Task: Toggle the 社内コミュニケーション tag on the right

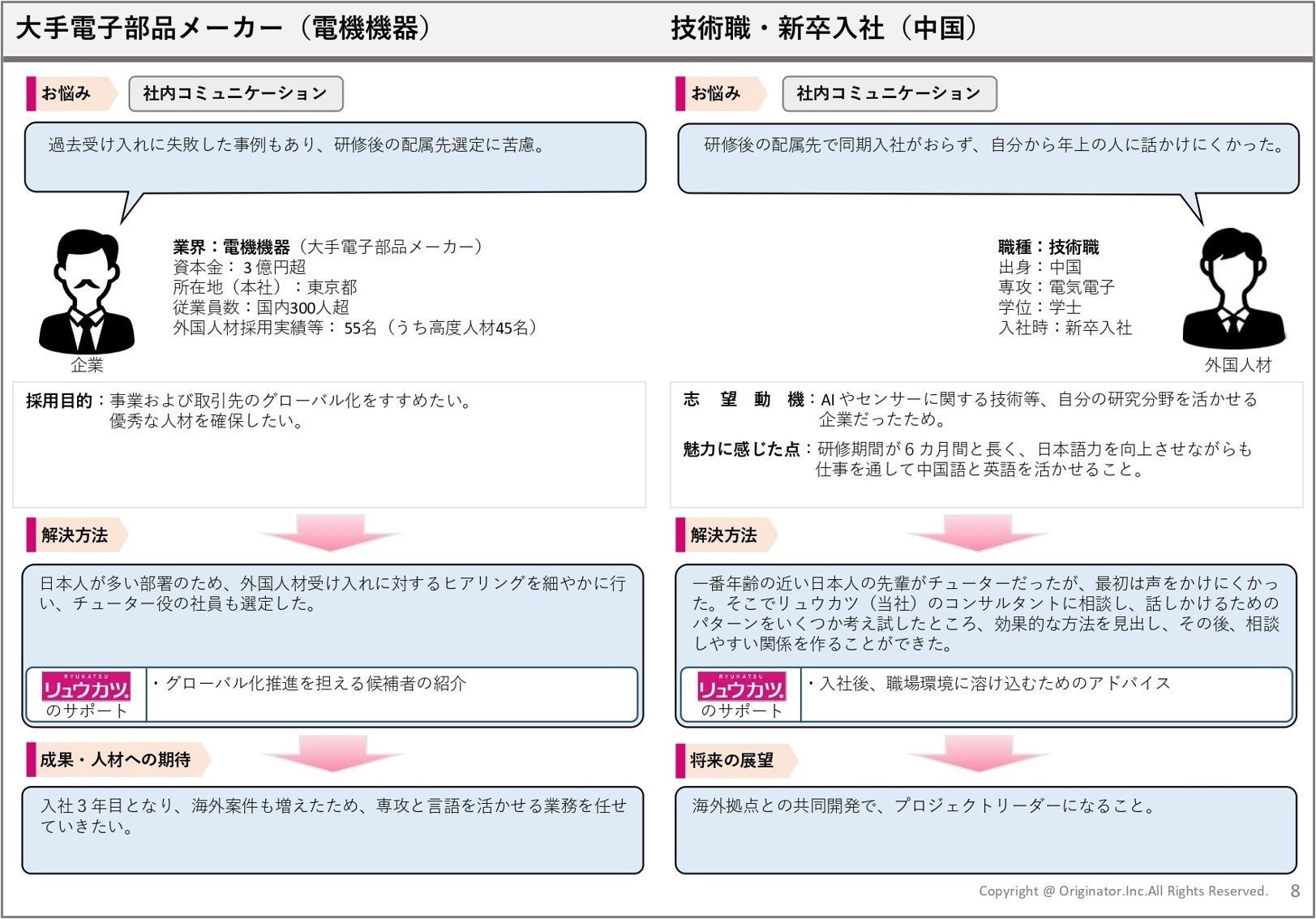Action: pyautogui.click(x=889, y=93)
